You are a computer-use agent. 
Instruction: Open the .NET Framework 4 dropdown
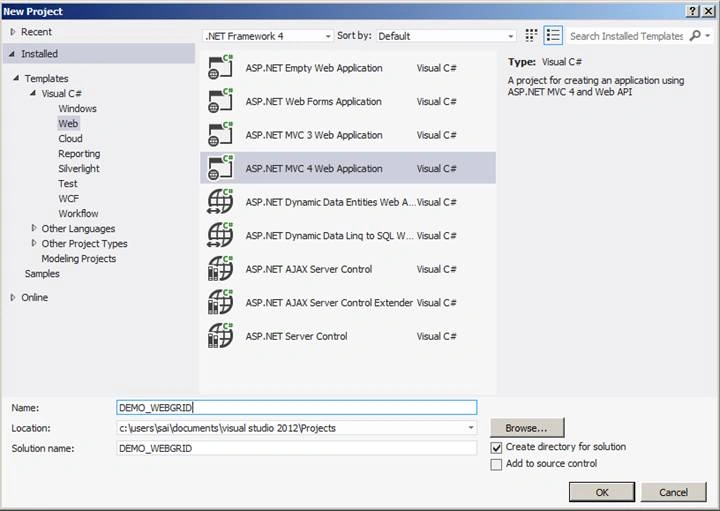(268, 36)
